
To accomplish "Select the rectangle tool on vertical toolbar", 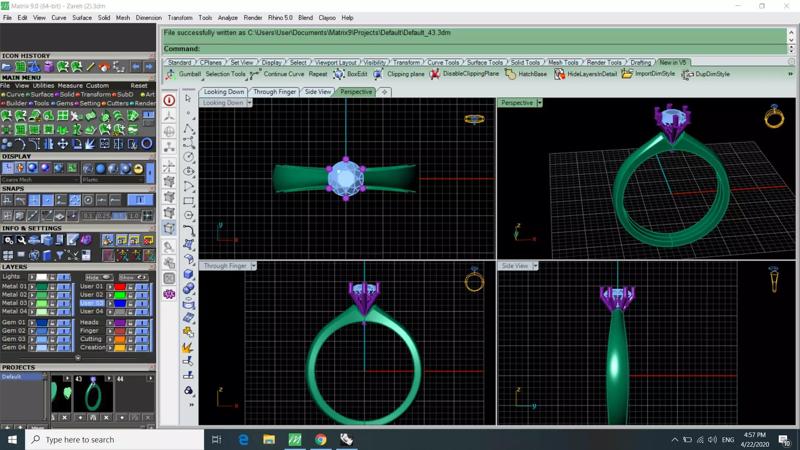I will 188,201.
